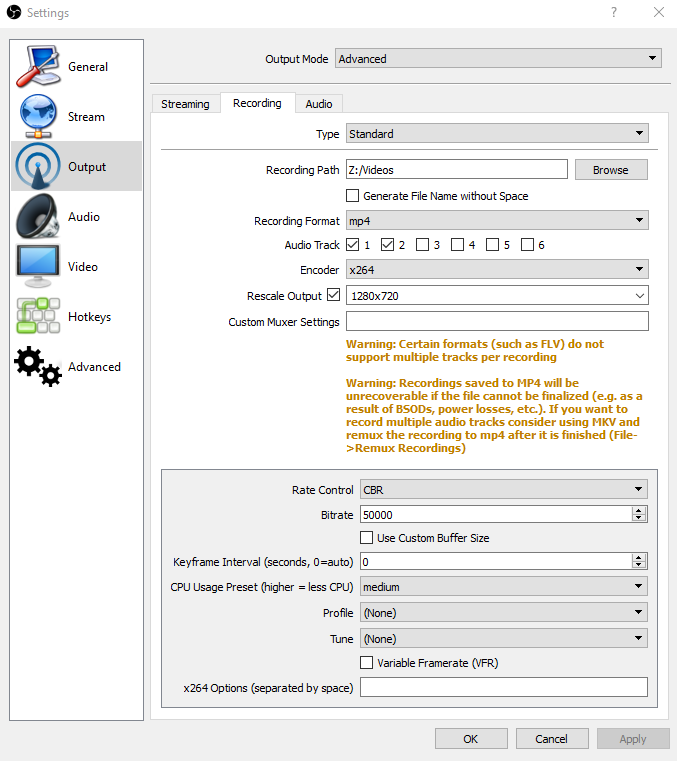Enable Generate File Name without Space

click(x=352, y=196)
